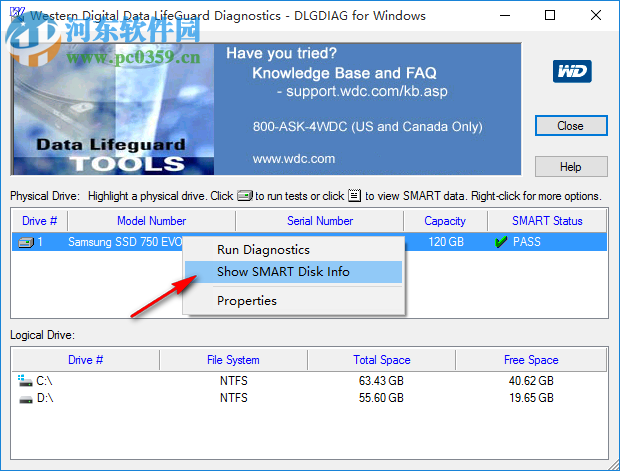Click the logical Drive # column header
The height and width of the screenshot is (471, 620).
85,360
